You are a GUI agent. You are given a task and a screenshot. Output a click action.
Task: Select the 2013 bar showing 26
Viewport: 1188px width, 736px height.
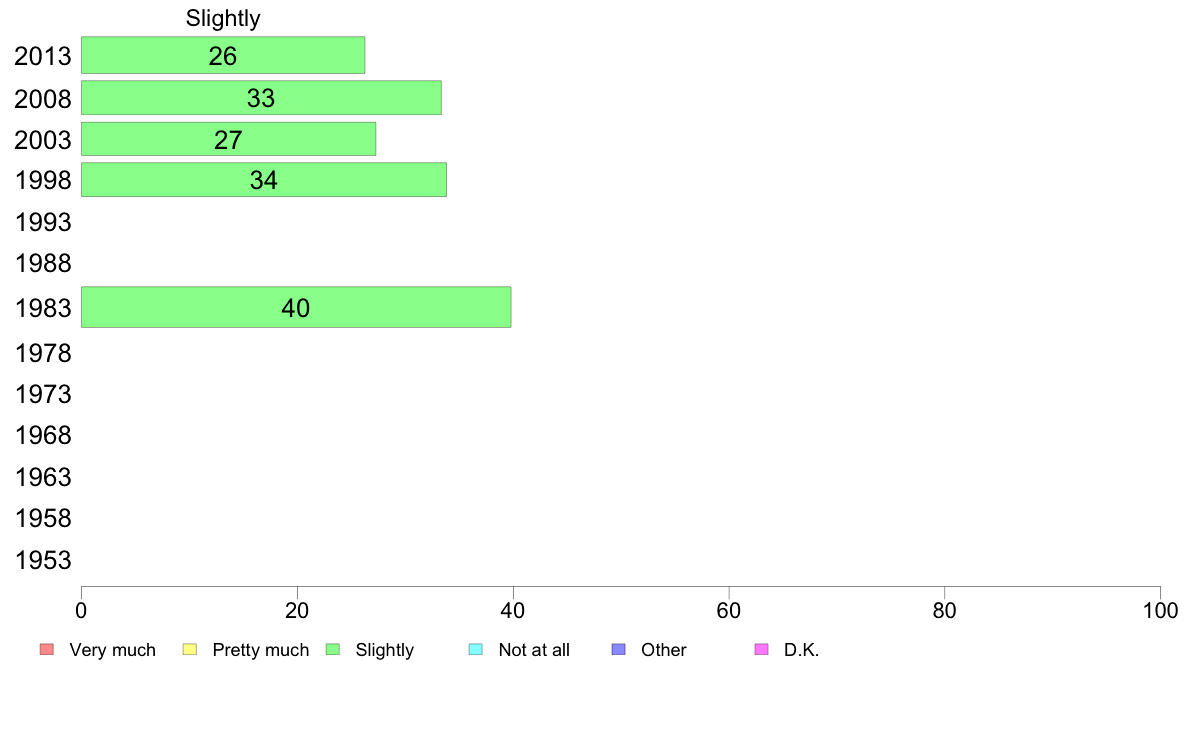(x=223, y=56)
